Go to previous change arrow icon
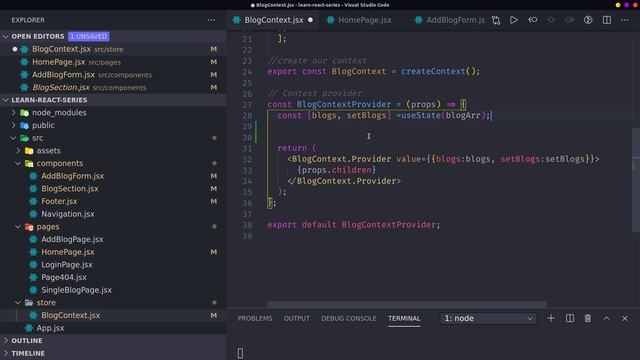This screenshot has width=640, height=360. [533, 20]
